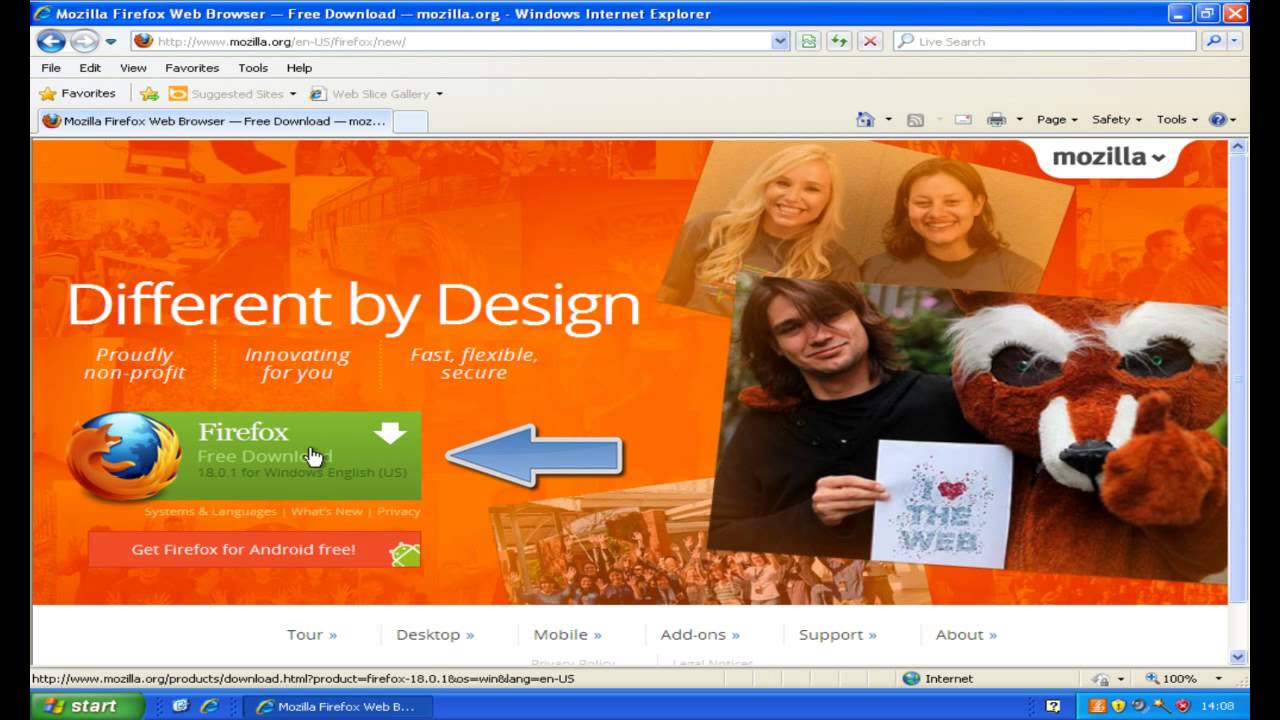Click the RSS feeds icon
This screenshot has height=720, width=1280.
[x=915, y=119]
